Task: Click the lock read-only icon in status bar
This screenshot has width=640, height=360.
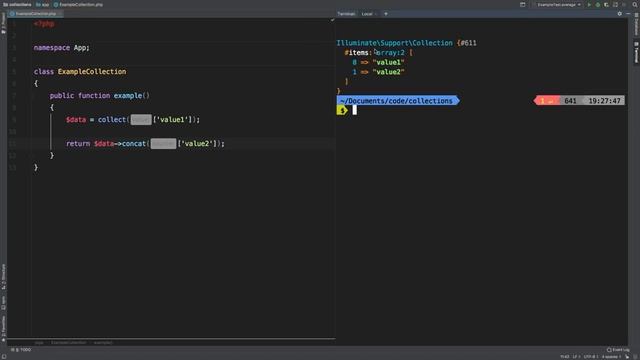Action: [627, 357]
